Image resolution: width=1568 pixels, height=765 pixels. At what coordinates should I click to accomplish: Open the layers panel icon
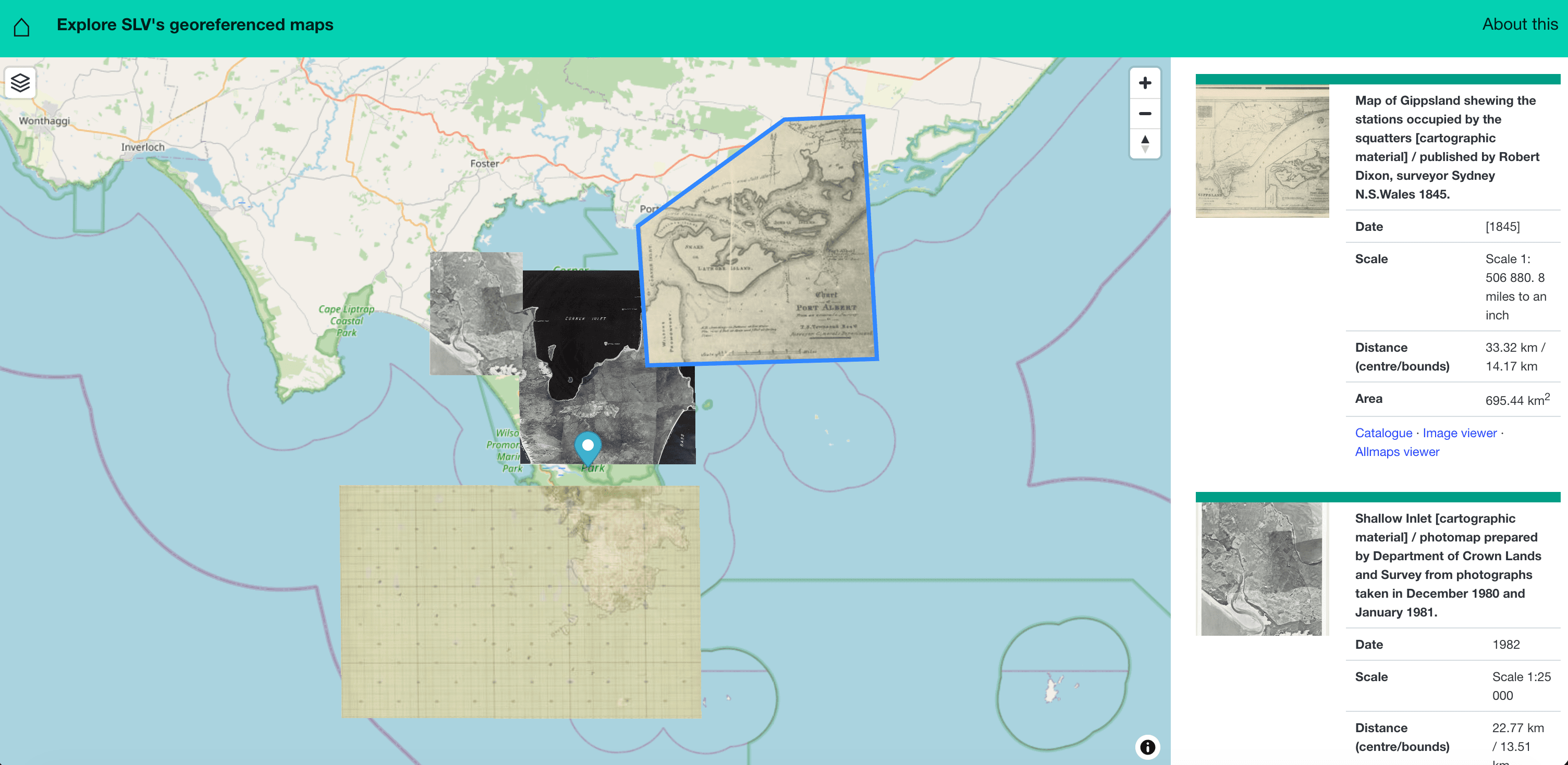click(x=20, y=82)
